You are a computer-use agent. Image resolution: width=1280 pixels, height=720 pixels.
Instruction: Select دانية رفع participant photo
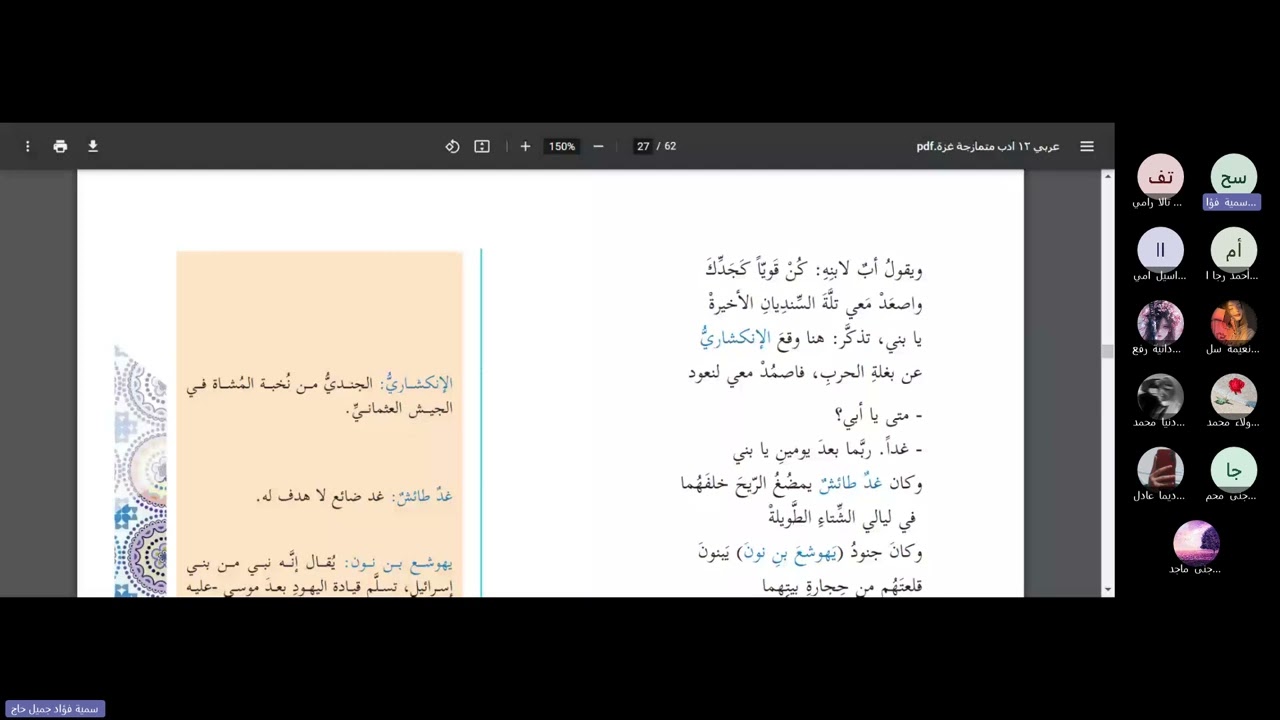(1160, 324)
